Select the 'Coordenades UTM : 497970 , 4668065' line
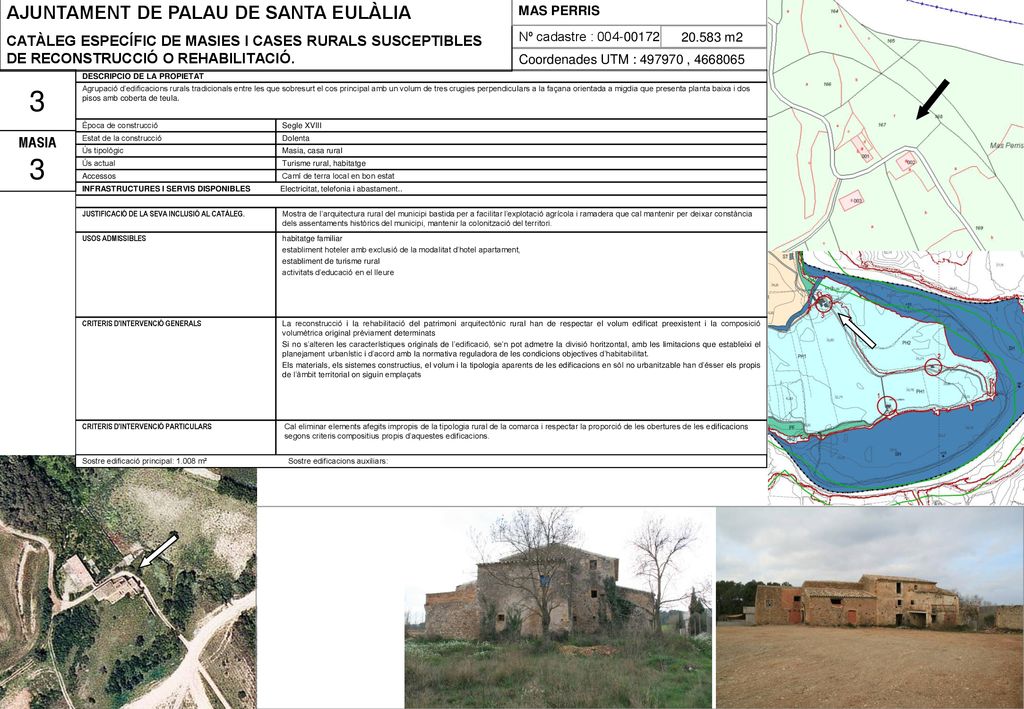The image size is (1024, 709). pyautogui.click(x=632, y=59)
